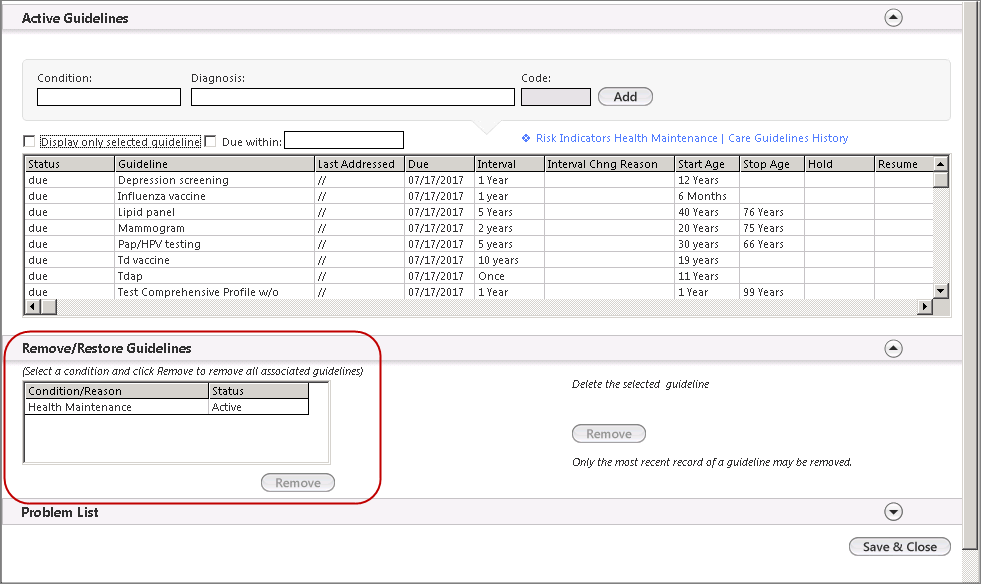
Task: Click the 76 Years stop age cell
Action: (772, 212)
